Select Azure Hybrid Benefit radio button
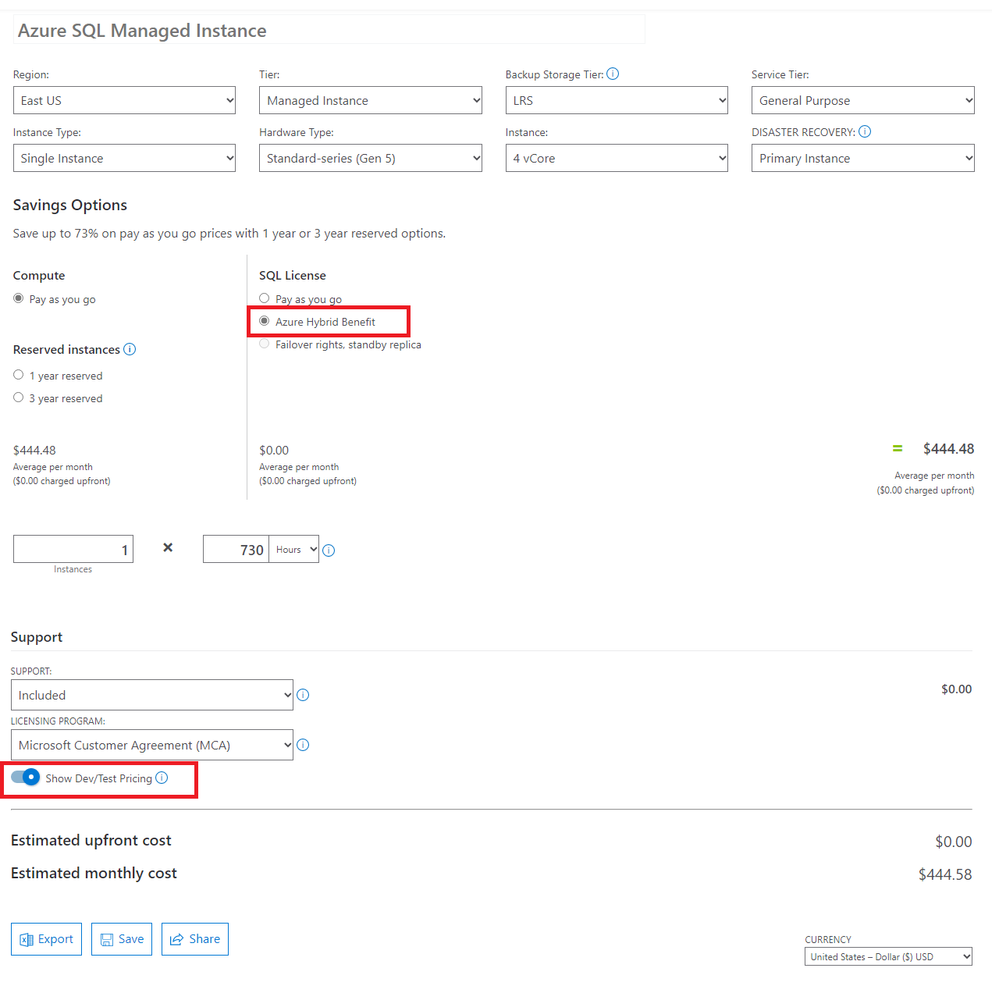This screenshot has width=999, height=987. pos(264,321)
